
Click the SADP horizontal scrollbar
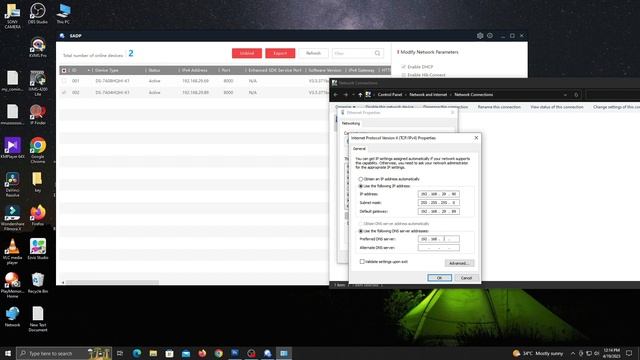point(112,282)
